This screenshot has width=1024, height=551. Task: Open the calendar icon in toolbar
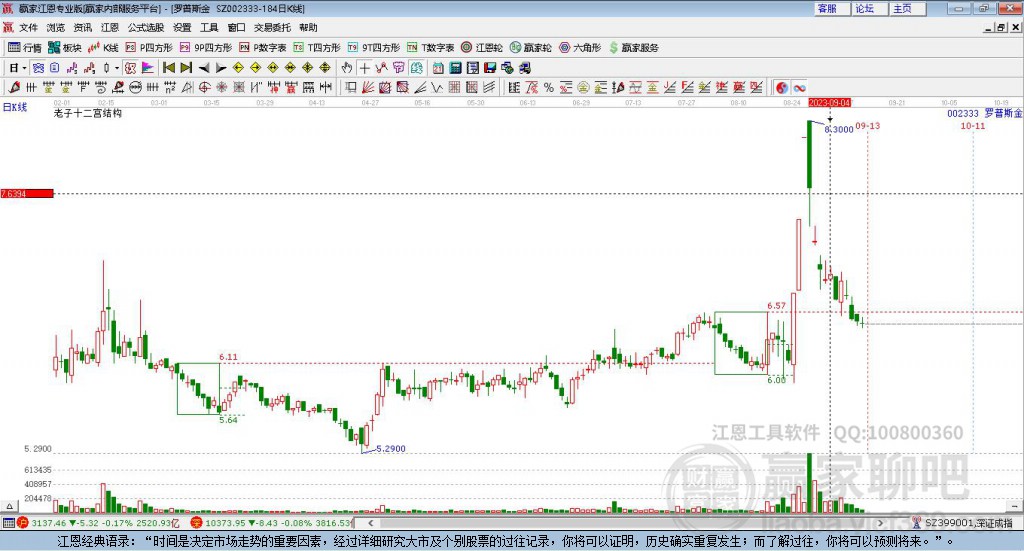pos(438,68)
